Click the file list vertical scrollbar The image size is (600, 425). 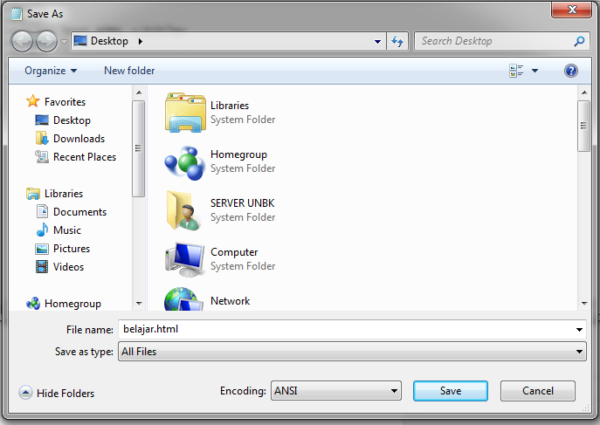[581, 200]
